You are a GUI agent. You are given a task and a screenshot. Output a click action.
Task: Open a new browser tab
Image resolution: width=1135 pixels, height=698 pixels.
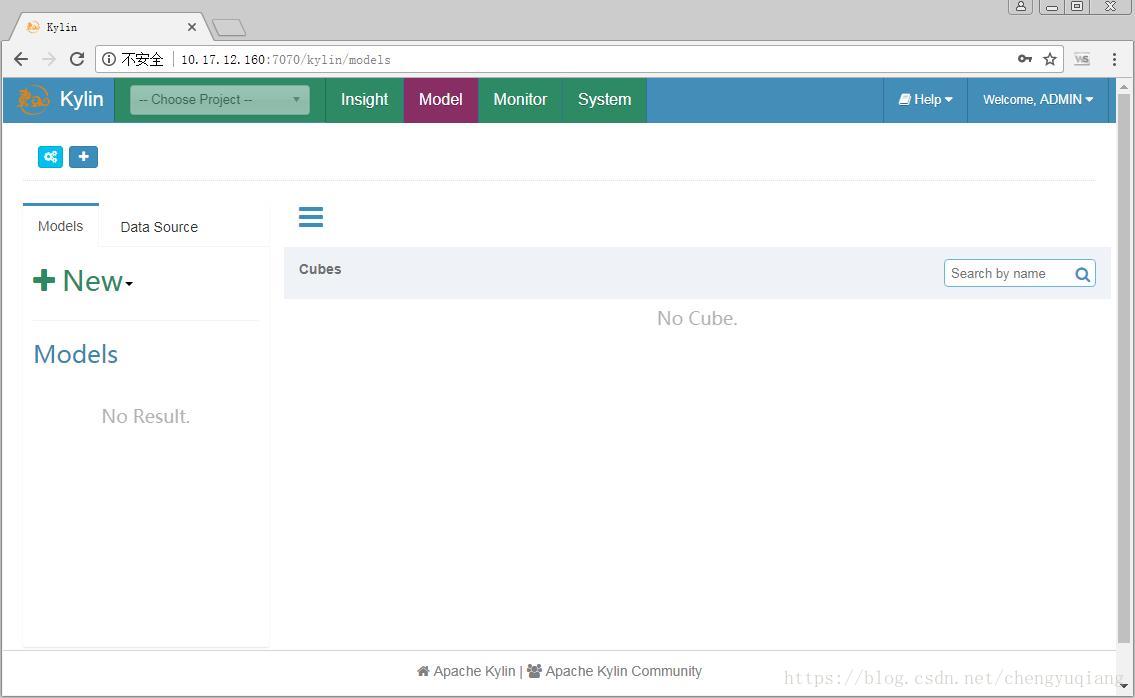(229, 28)
